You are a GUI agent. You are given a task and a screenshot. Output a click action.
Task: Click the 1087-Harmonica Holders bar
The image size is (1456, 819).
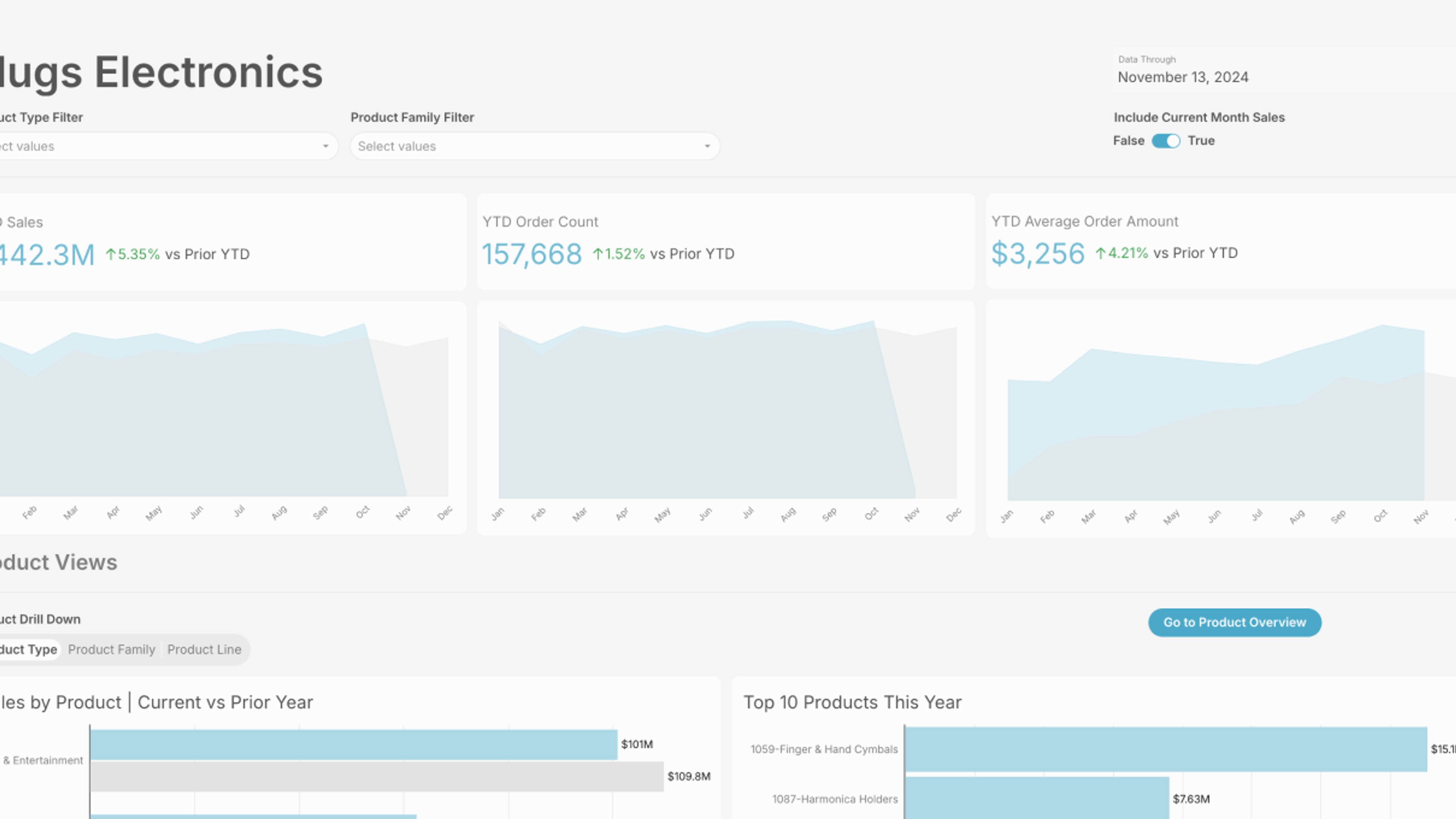coord(1037,798)
